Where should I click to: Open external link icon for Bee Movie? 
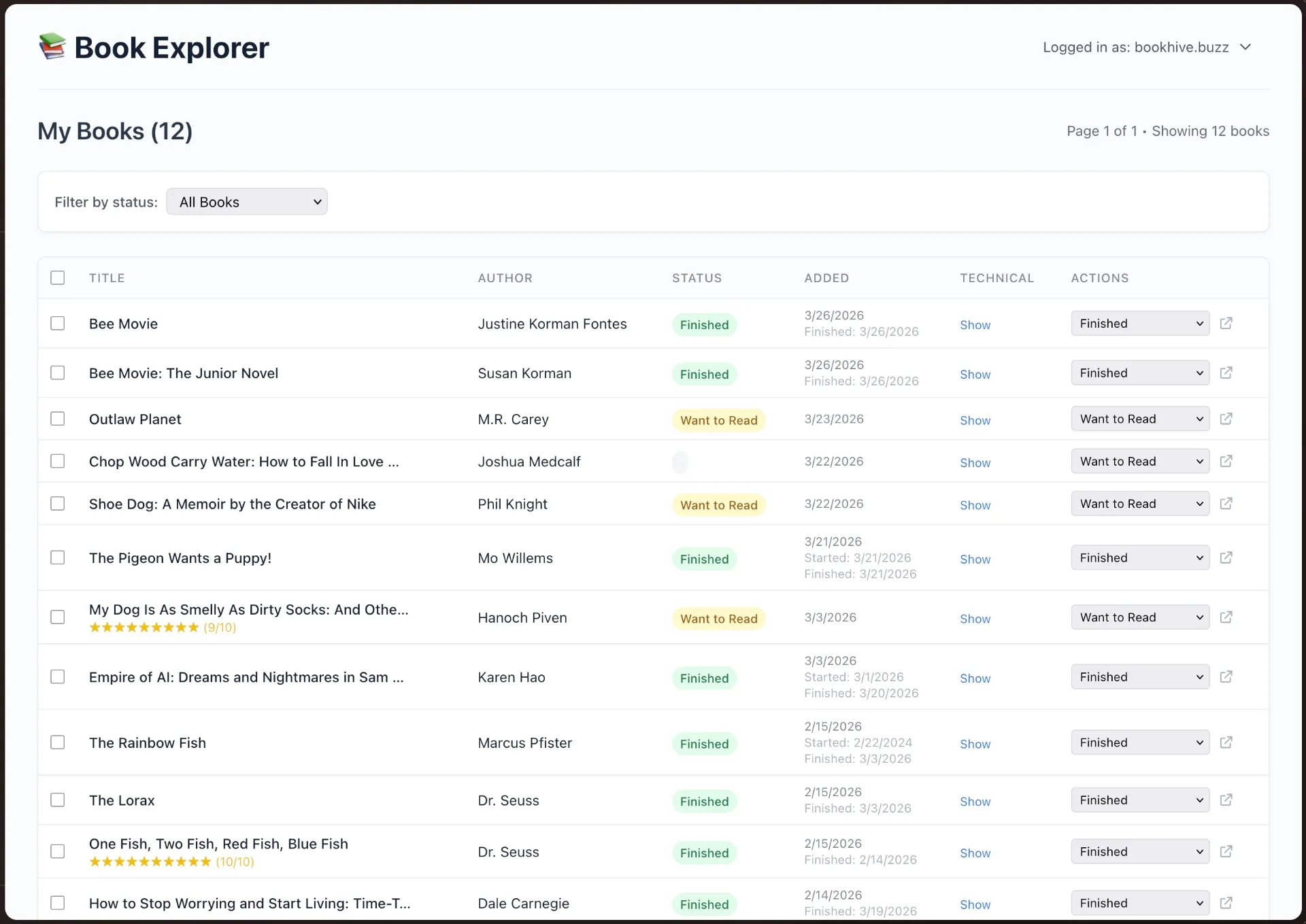(x=1226, y=324)
